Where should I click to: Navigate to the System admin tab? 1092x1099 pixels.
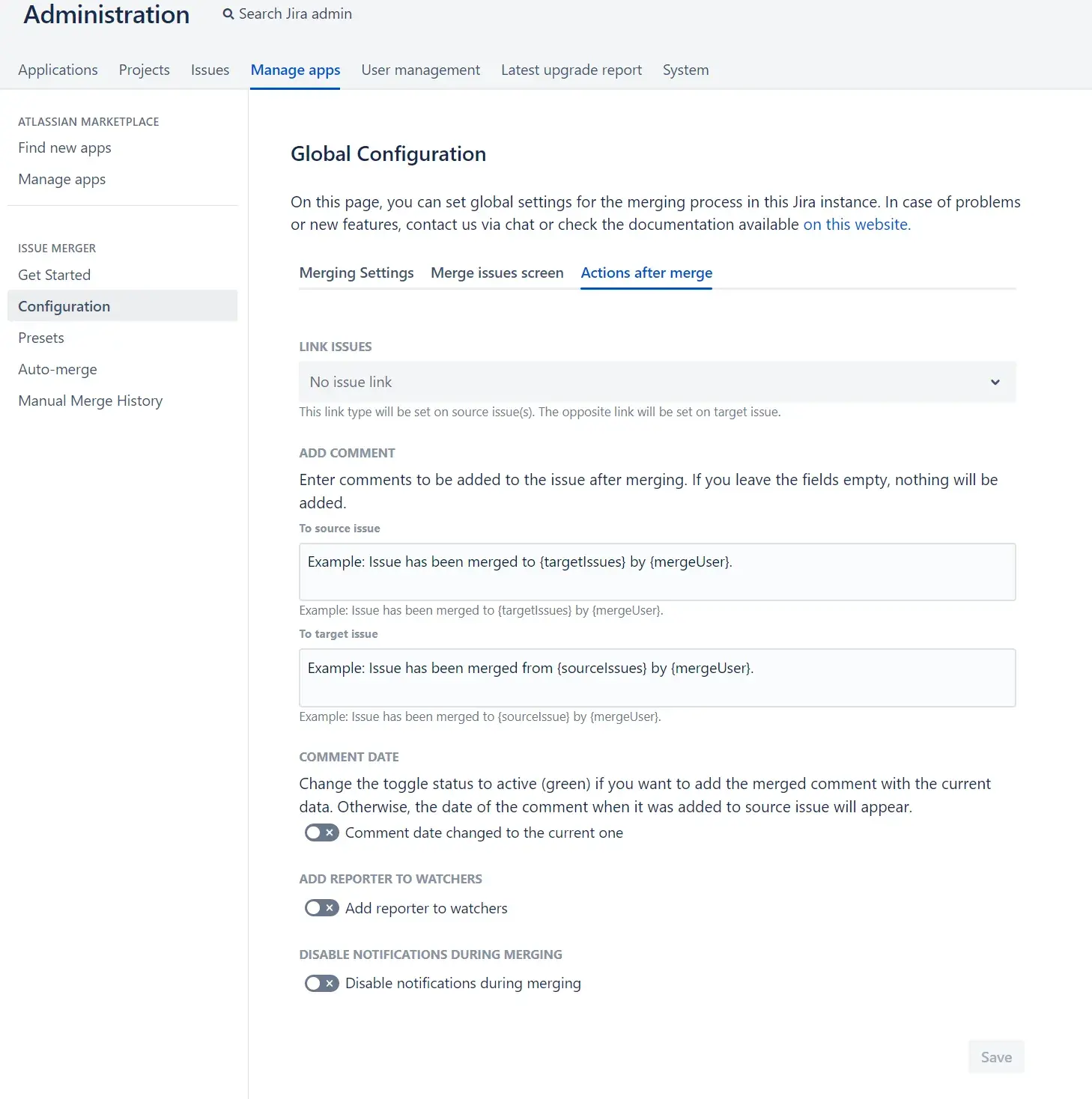[685, 70]
